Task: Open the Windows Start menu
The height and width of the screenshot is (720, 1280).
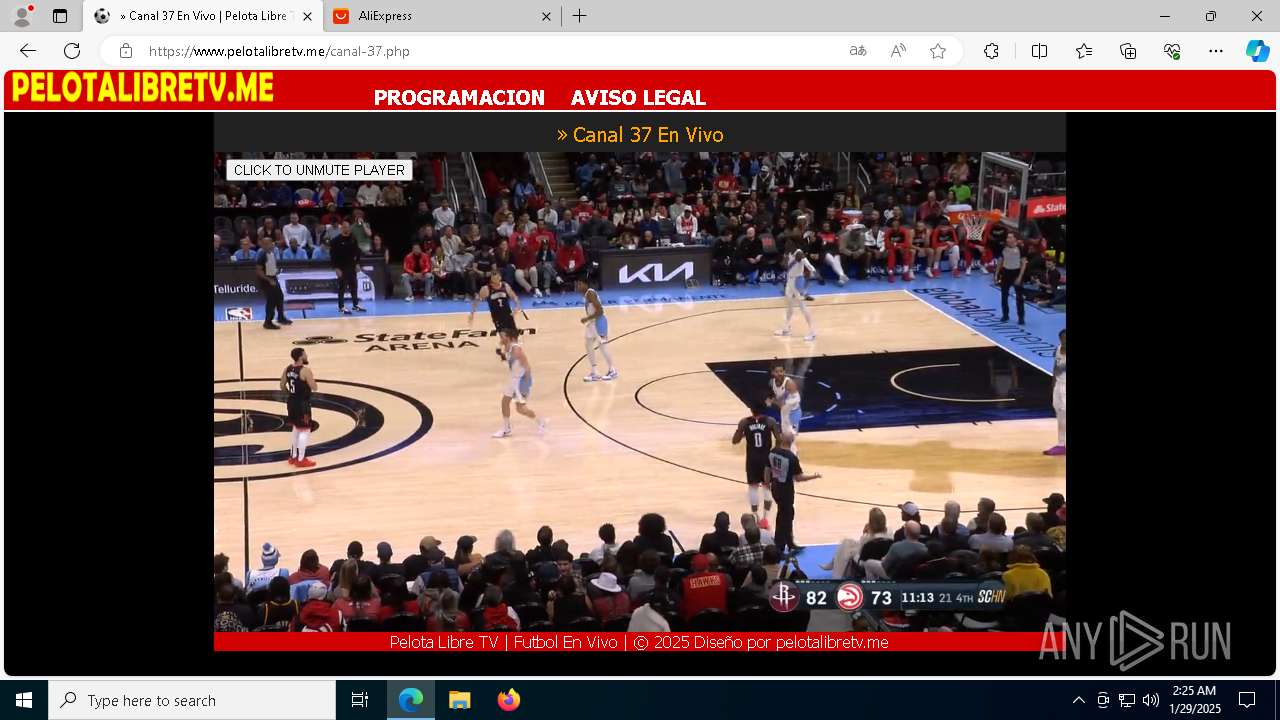Action: coord(24,700)
